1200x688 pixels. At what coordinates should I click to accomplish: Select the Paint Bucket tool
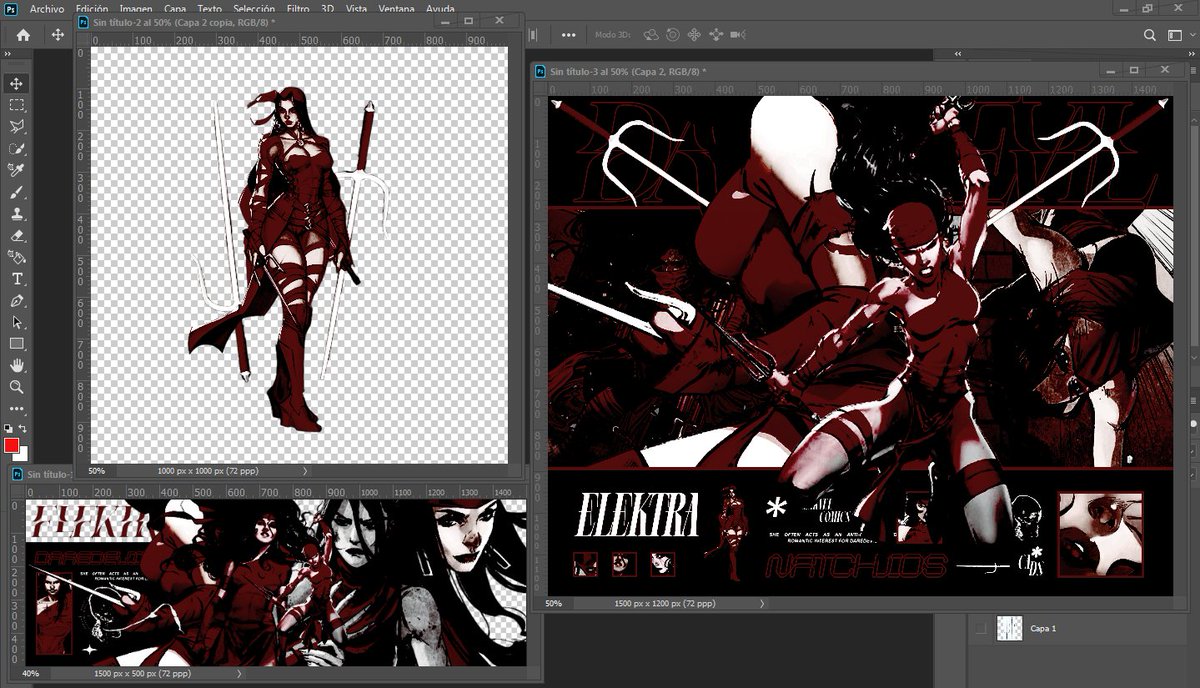click(17, 257)
